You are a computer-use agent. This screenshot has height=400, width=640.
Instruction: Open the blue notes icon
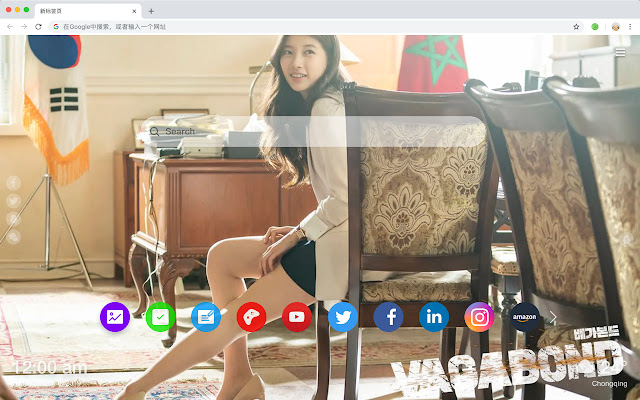point(206,317)
